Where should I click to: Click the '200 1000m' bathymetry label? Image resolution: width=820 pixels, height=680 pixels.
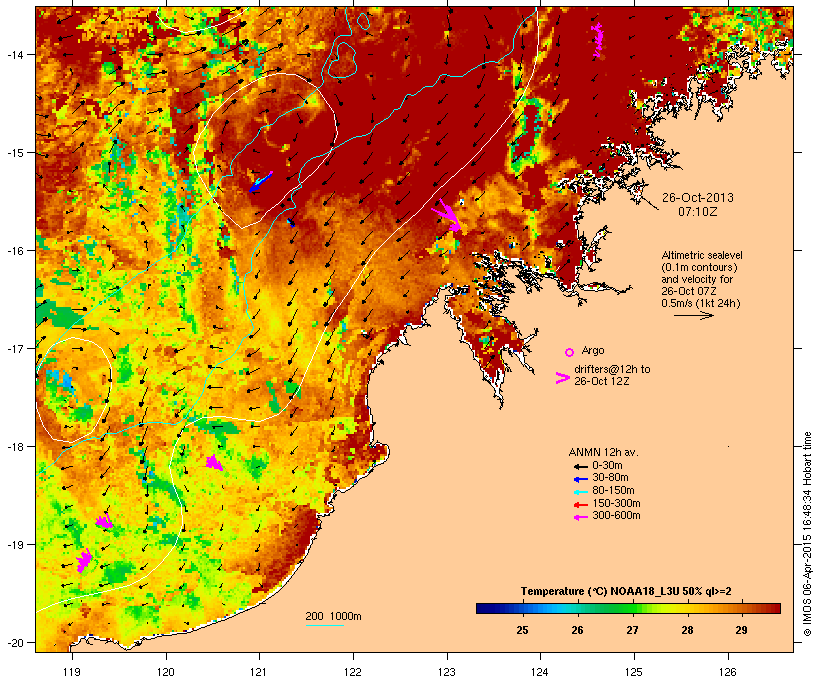point(333,616)
